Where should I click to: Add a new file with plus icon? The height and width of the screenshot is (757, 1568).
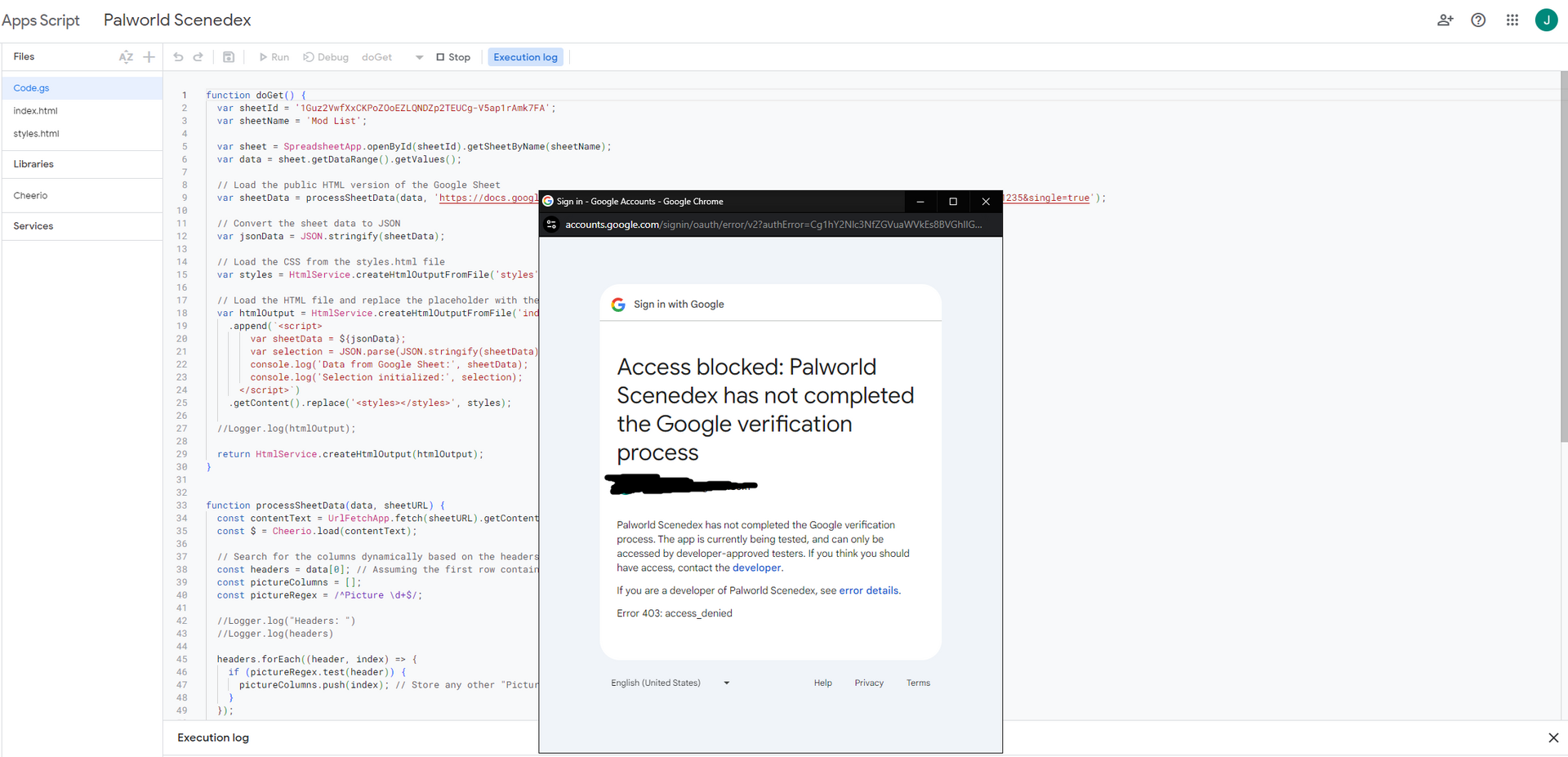coord(149,57)
